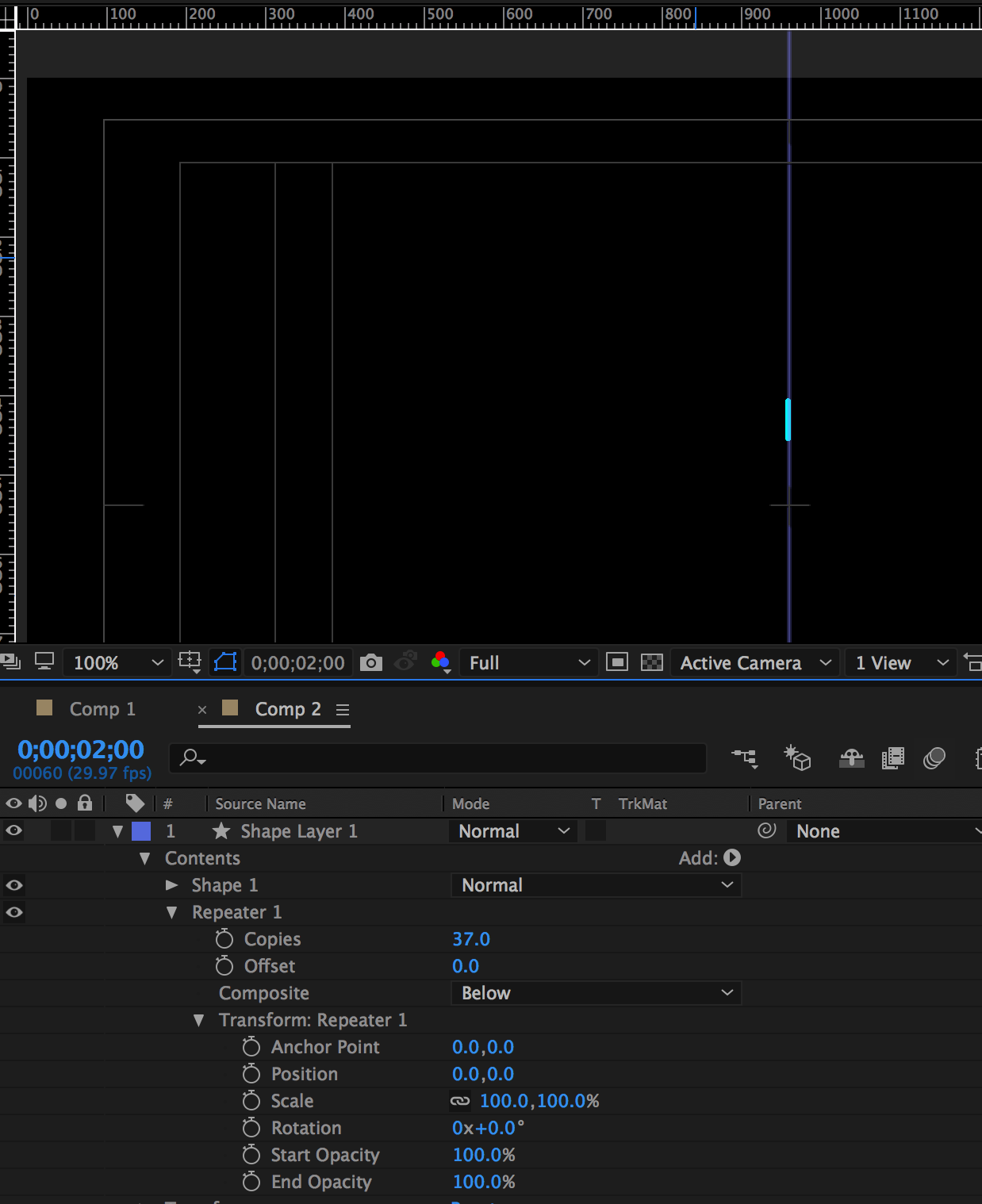Toggle the Anchor Point stopwatch
982x1204 pixels.
point(251,1046)
